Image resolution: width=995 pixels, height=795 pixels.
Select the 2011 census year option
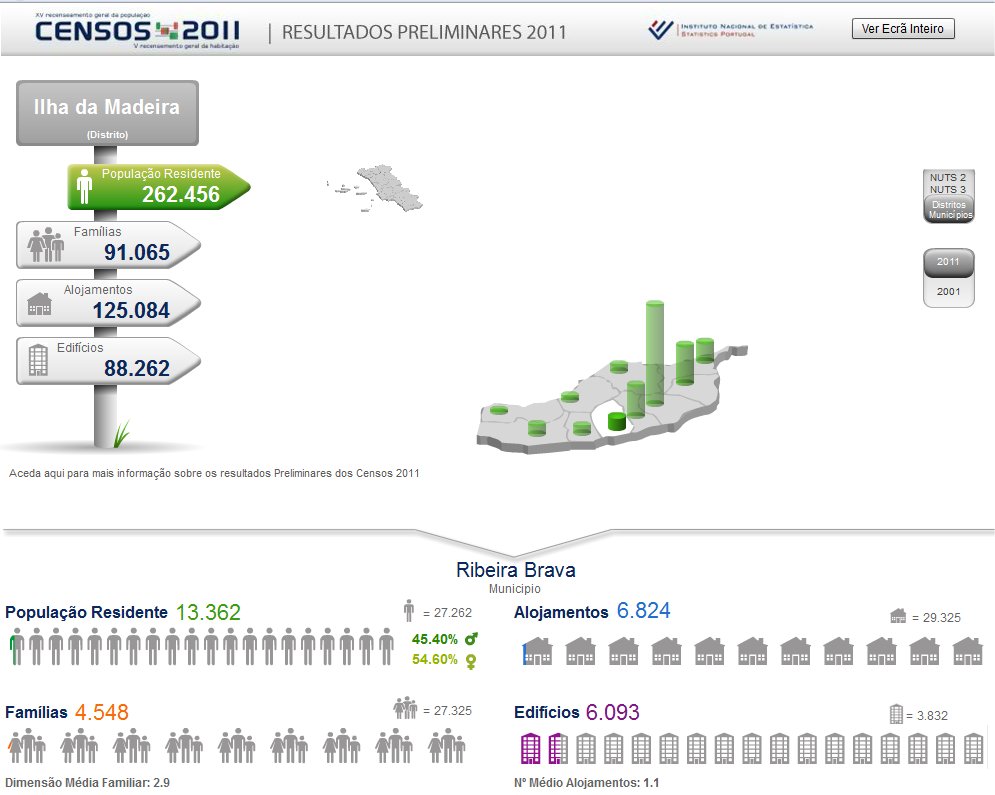948,262
